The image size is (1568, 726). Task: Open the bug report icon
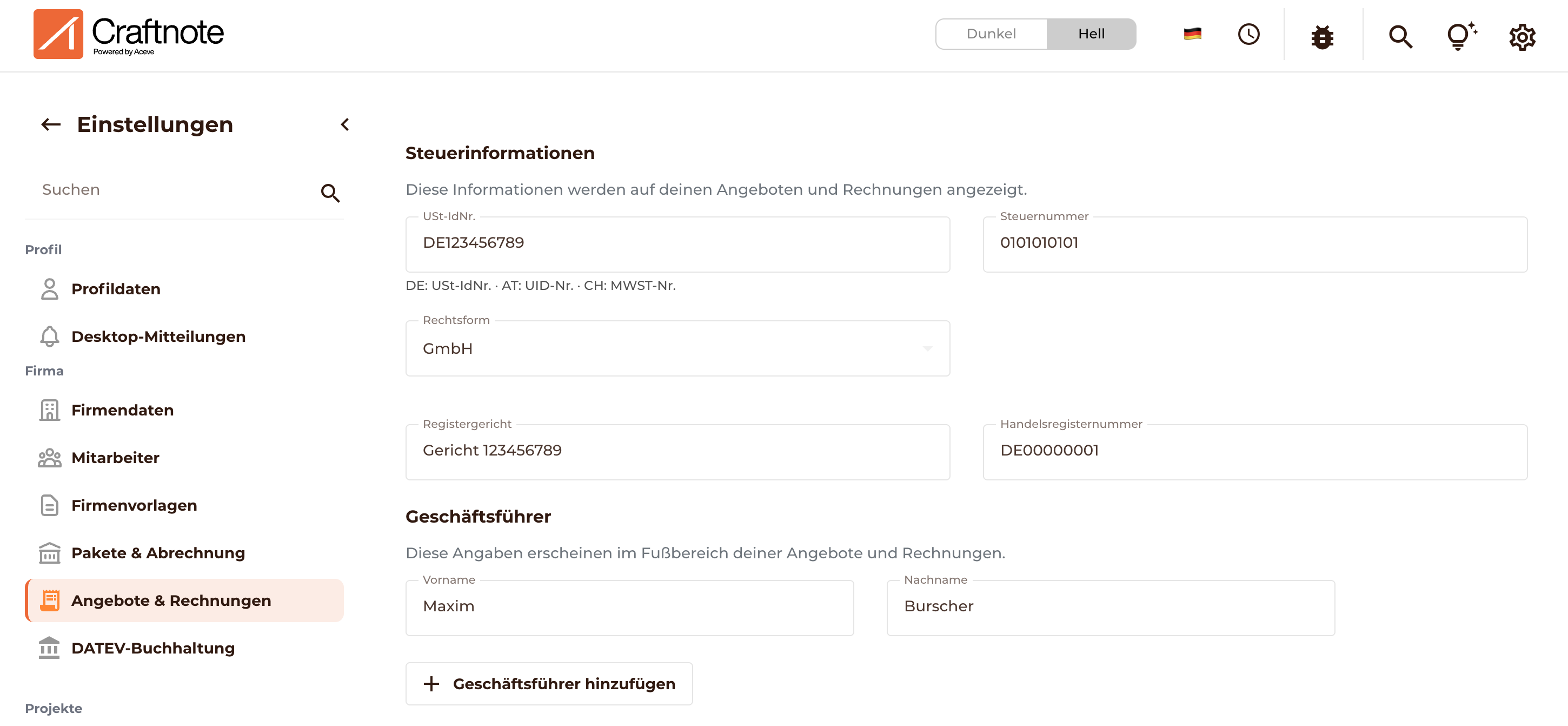1322,37
